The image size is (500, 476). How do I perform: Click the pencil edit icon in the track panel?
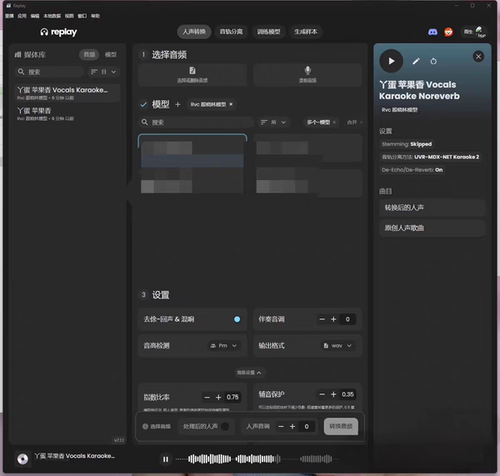[x=416, y=61]
